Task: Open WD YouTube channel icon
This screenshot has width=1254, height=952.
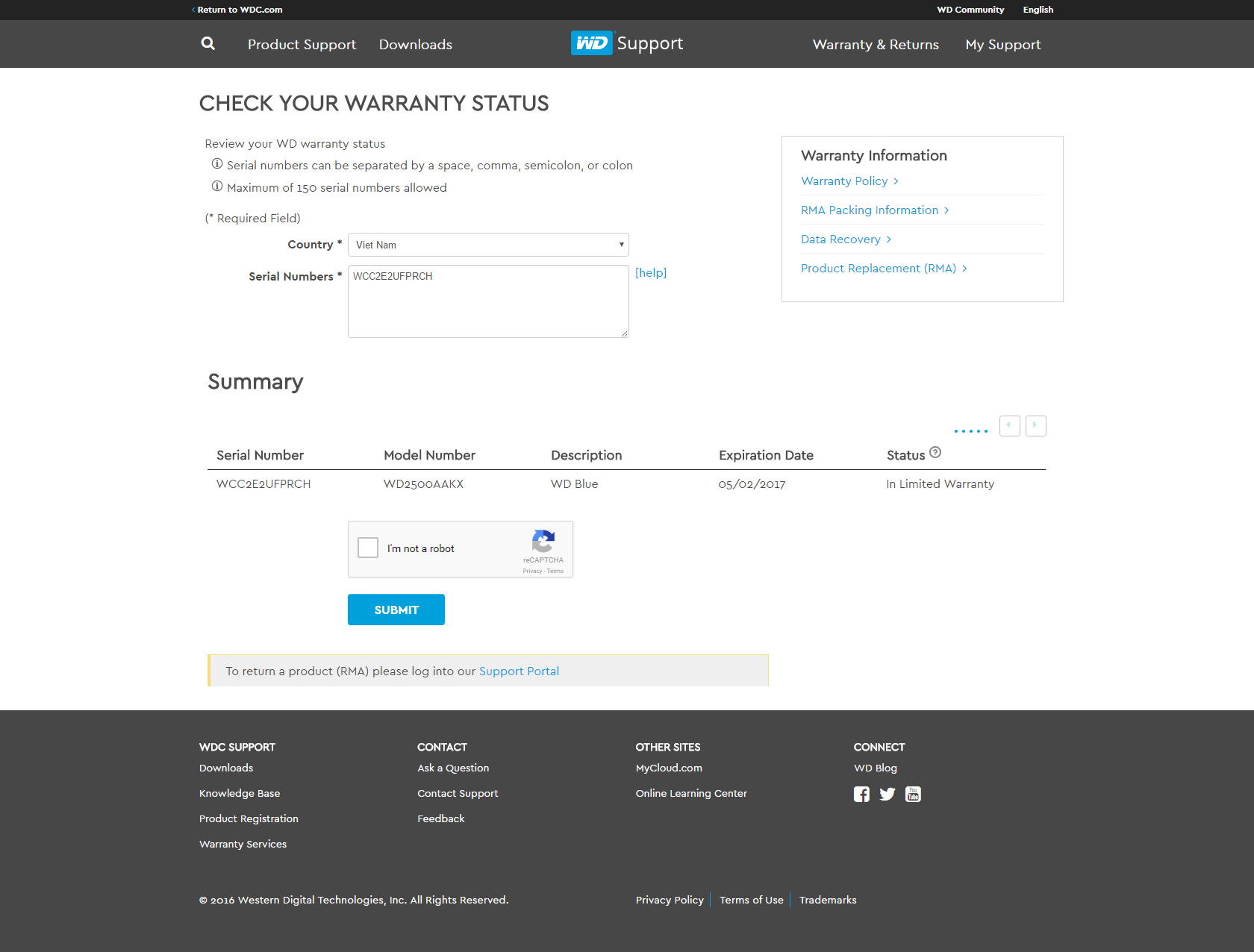Action: pos(913,795)
